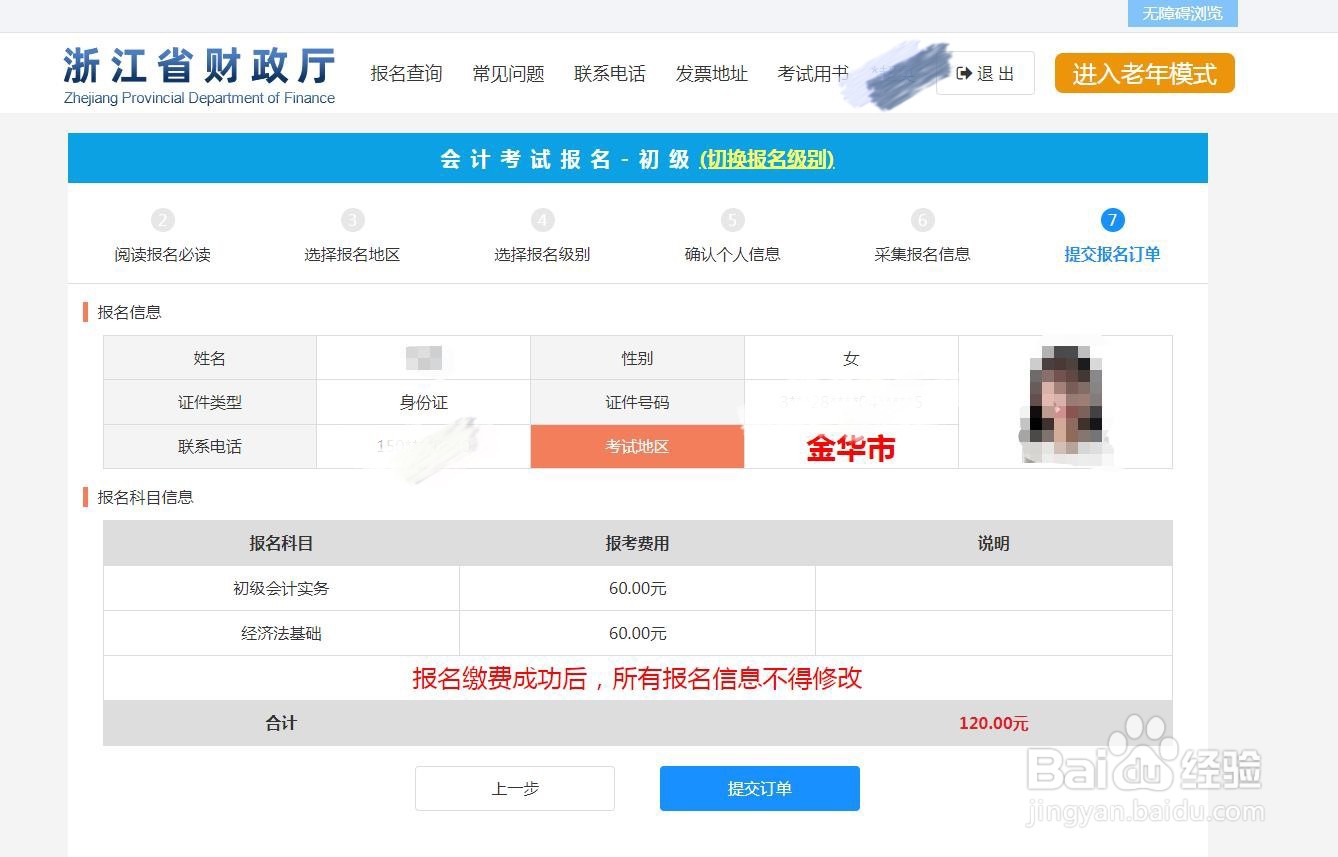Image resolution: width=1338 pixels, height=857 pixels.
Task: Click step 6 circle above 采集报名信息
Action: tap(922, 220)
